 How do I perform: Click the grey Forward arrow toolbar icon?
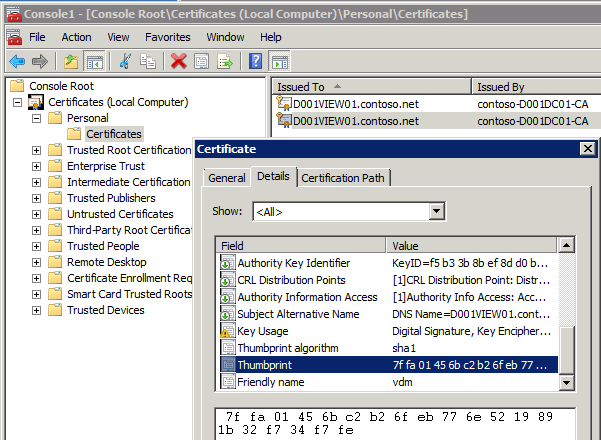coord(40,61)
